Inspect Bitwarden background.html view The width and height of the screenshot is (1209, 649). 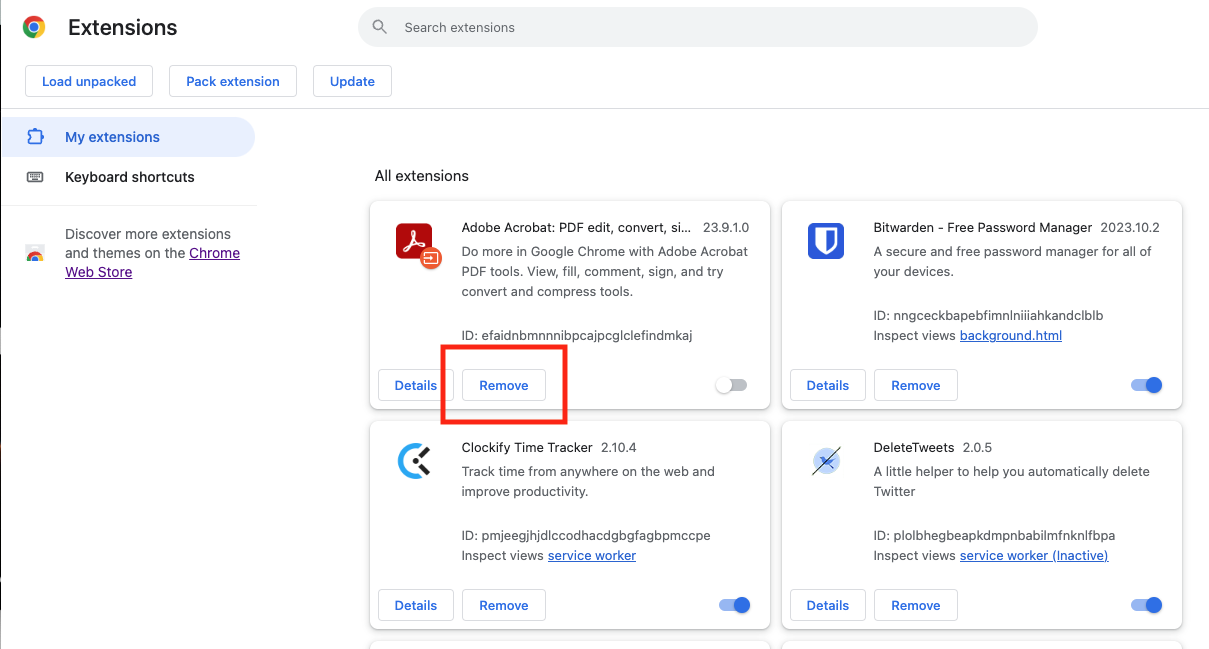pos(1011,335)
